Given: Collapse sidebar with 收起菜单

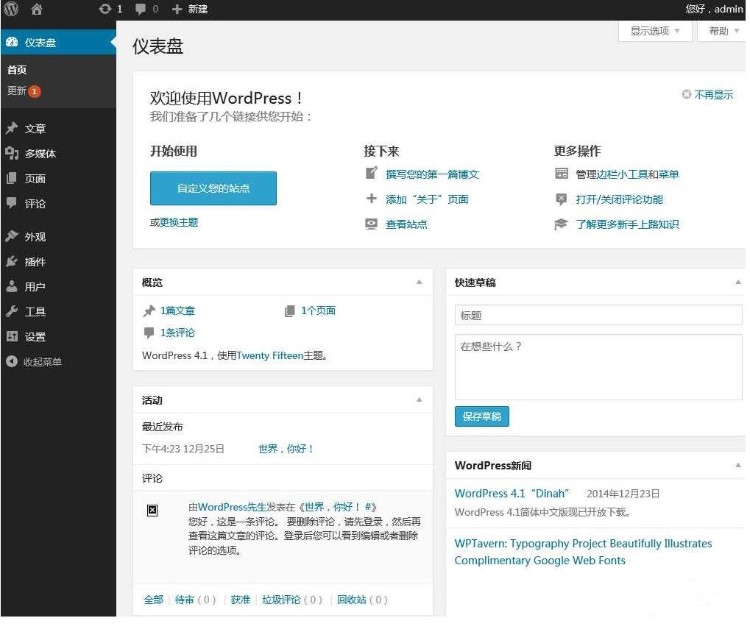Looking at the screenshot, I should pyautogui.click(x=34, y=362).
